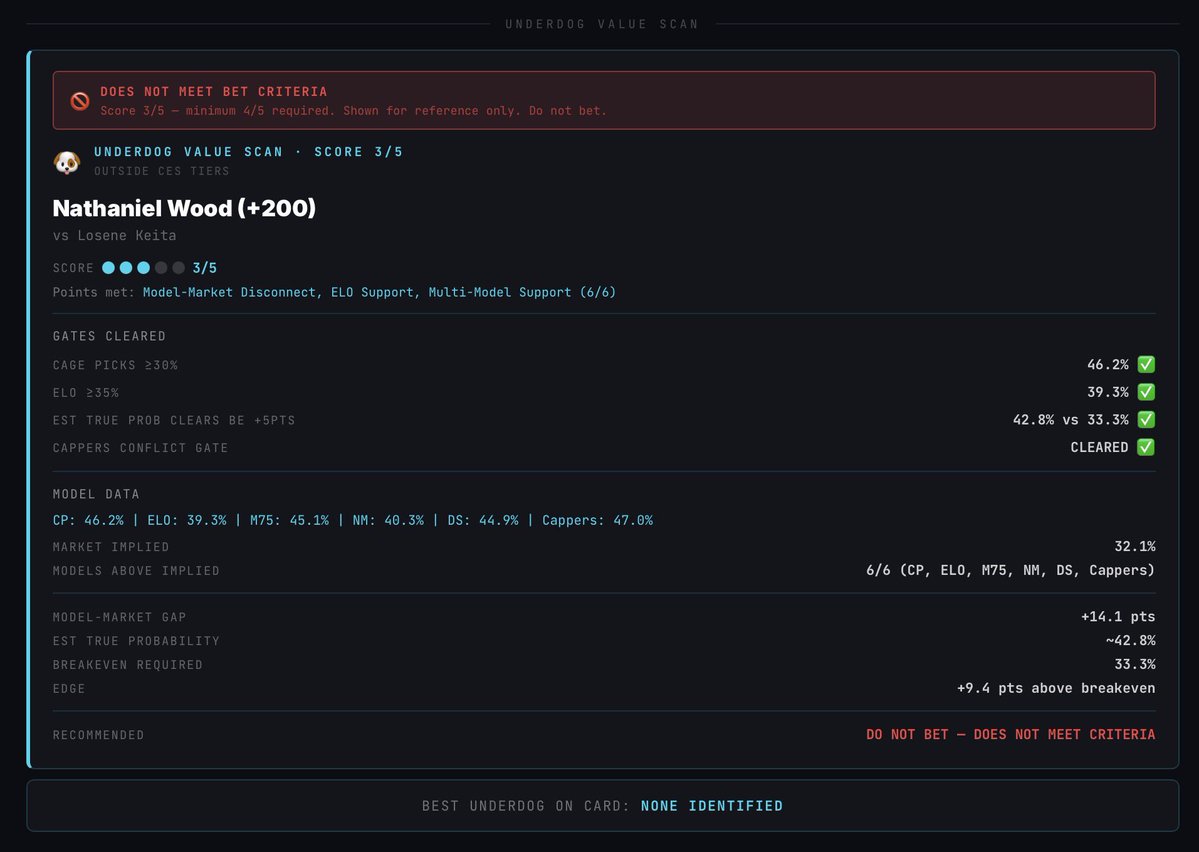Click 'UNDERDOG VALUE SCAN · SCORE 3/5' header

click(x=249, y=151)
